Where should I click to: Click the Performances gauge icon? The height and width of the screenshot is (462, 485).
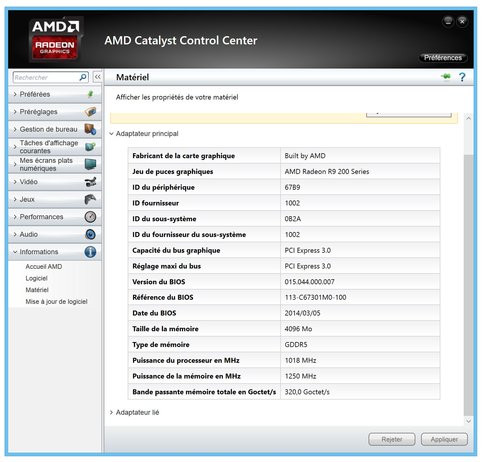(90, 217)
